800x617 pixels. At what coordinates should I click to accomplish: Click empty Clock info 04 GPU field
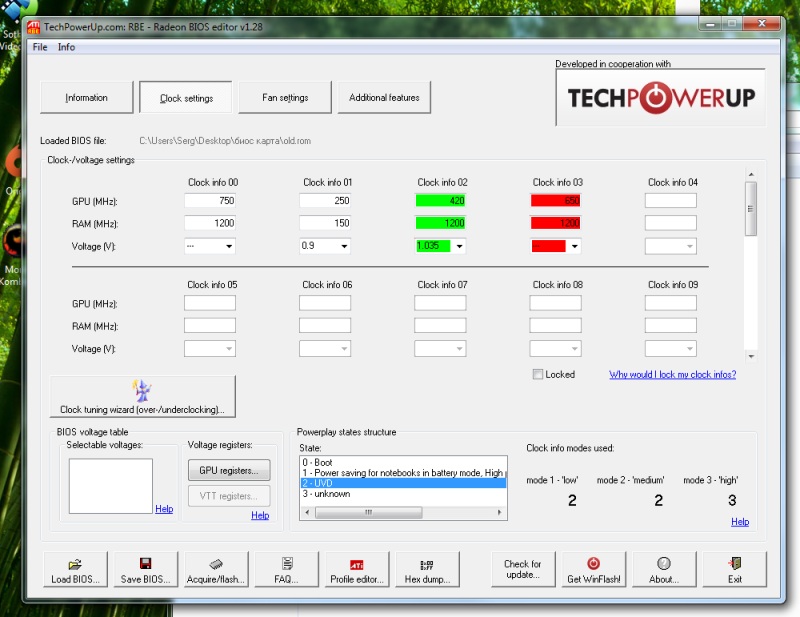(670, 201)
